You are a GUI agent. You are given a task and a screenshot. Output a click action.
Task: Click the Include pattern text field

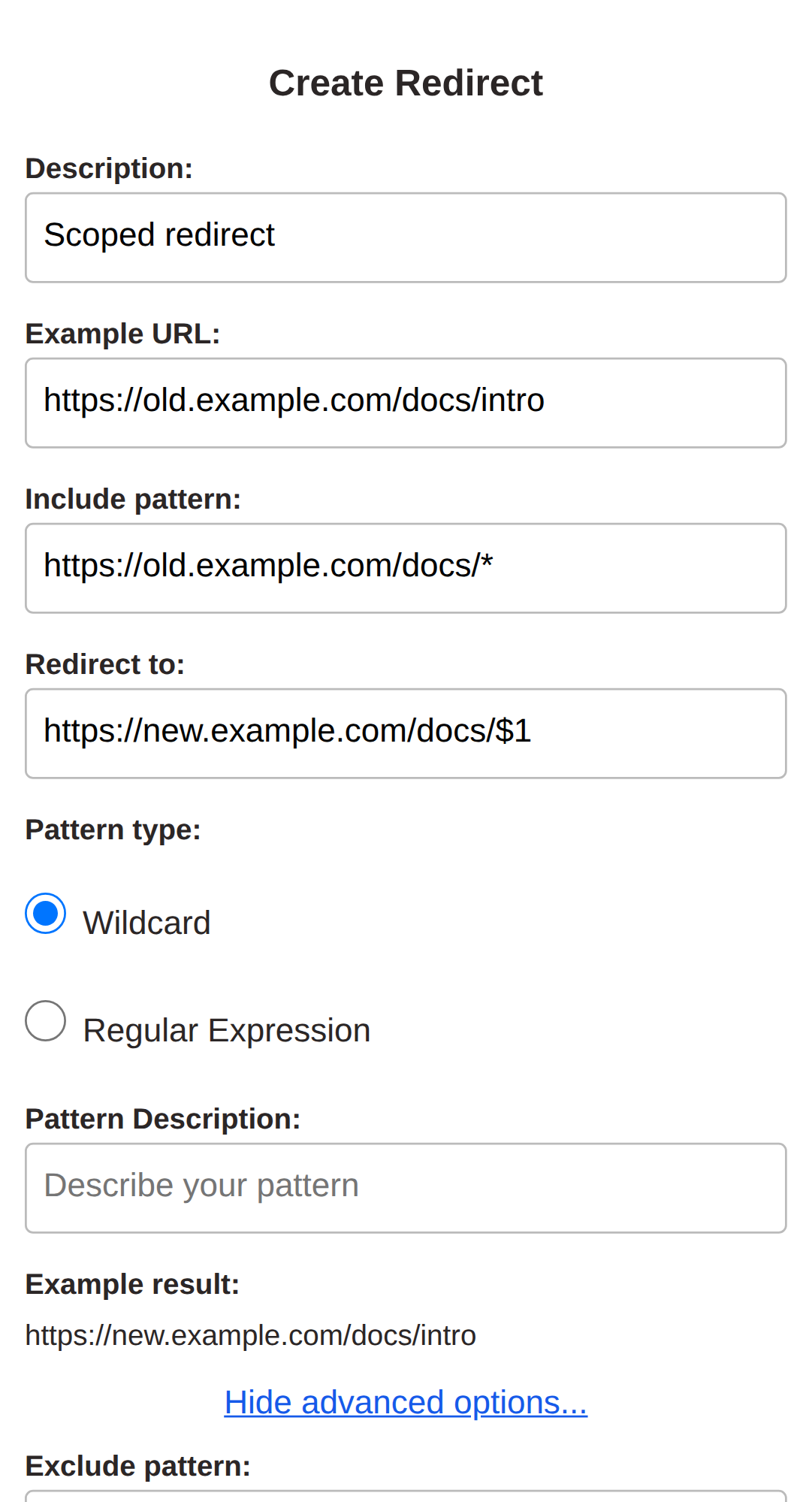point(406,568)
